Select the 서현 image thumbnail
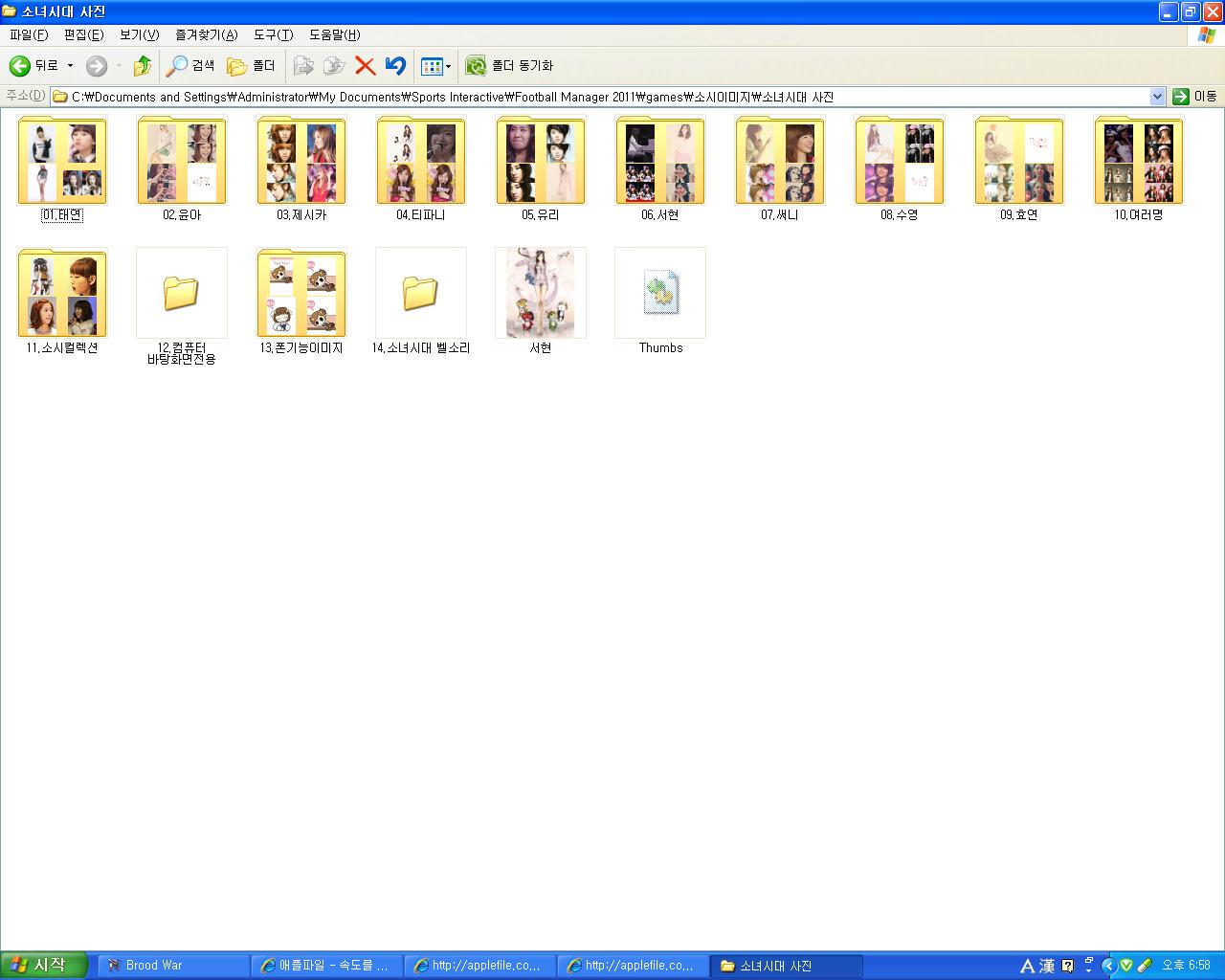Screen dimensions: 1225x980 (541, 293)
